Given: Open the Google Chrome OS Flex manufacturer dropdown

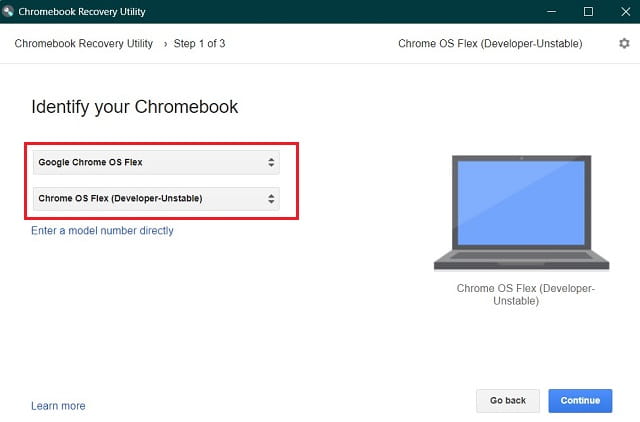Looking at the screenshot, I should [156, 162].
